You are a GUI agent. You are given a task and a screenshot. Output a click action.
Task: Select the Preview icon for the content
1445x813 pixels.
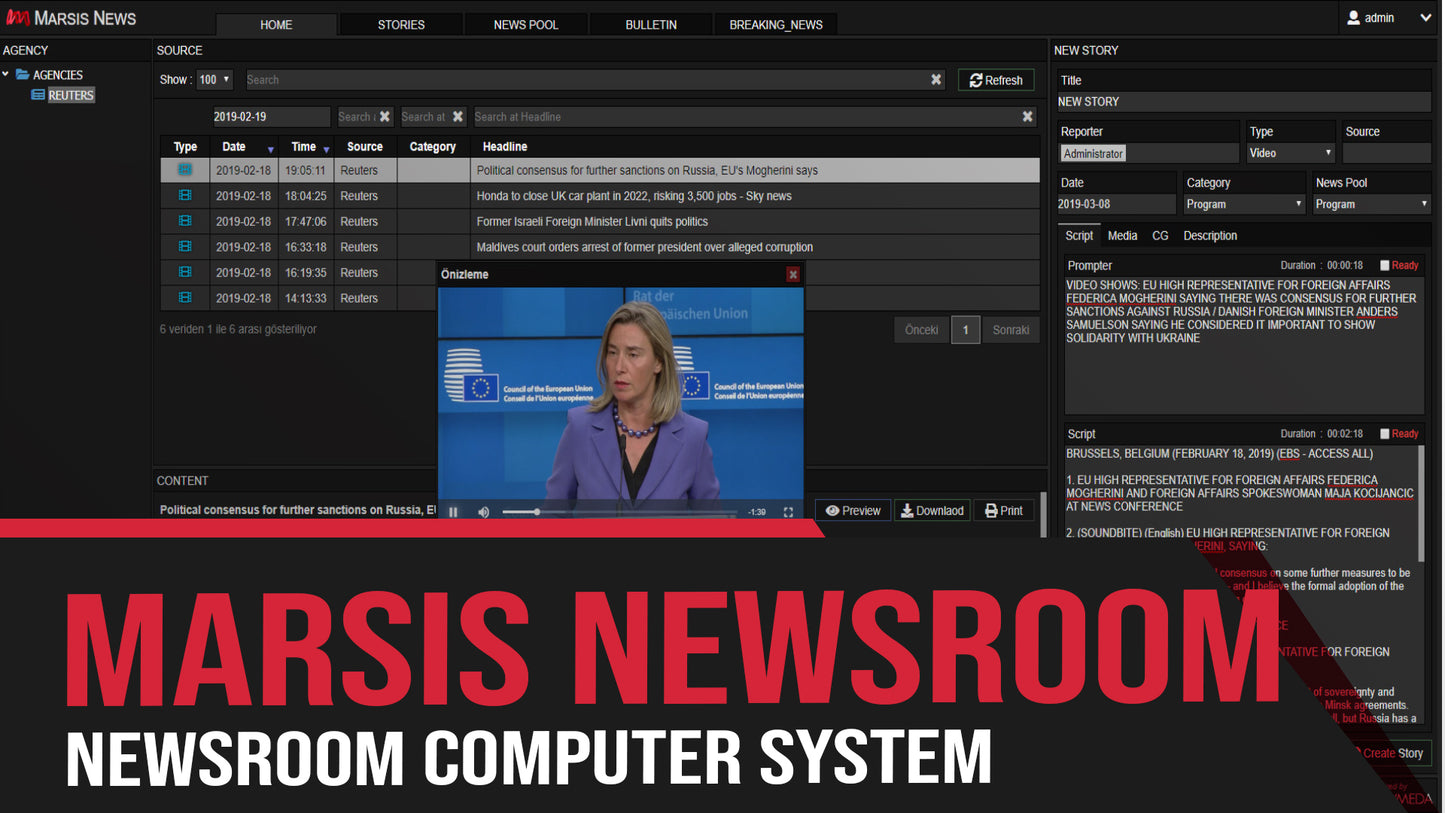coord(852,510)
